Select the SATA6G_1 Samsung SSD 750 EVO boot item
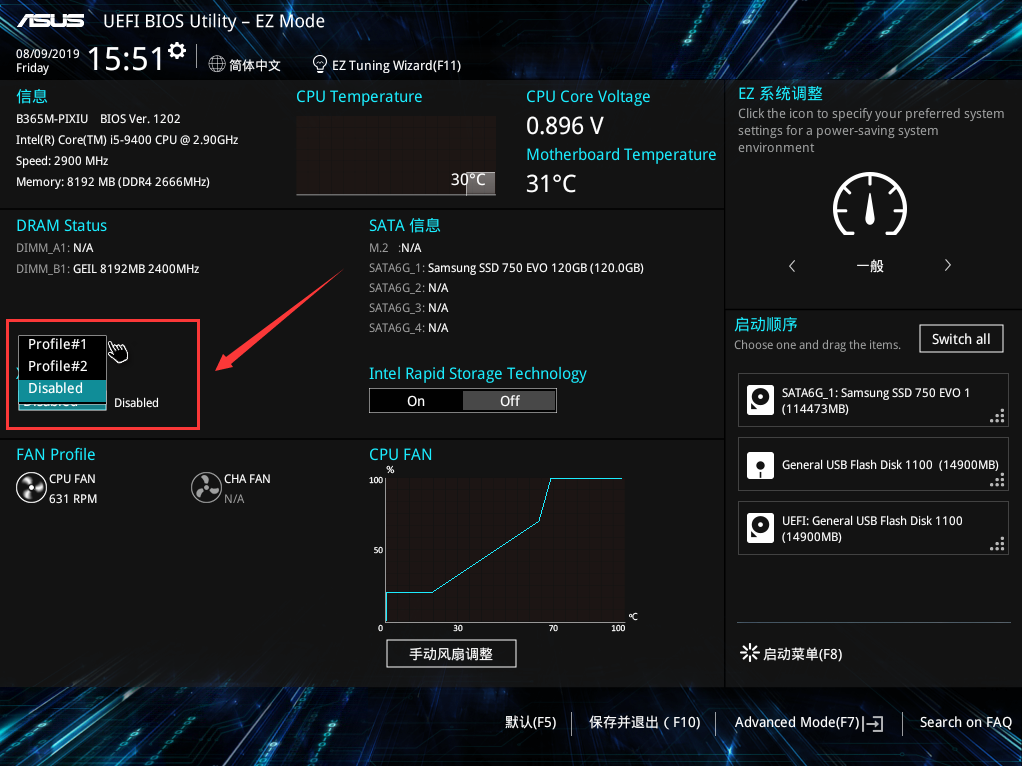 pos(873,400)
